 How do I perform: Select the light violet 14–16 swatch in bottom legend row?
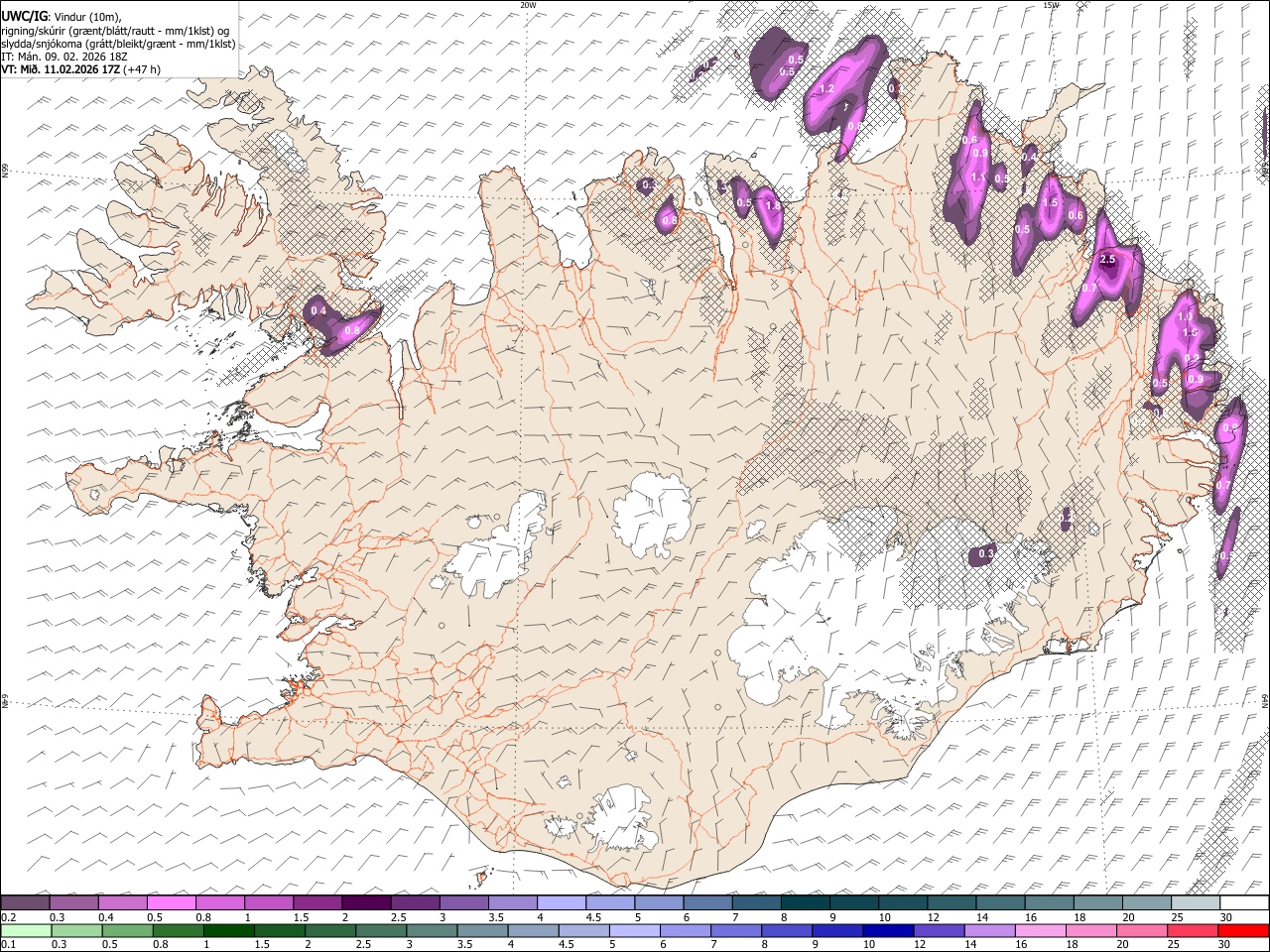coord(988,930)
